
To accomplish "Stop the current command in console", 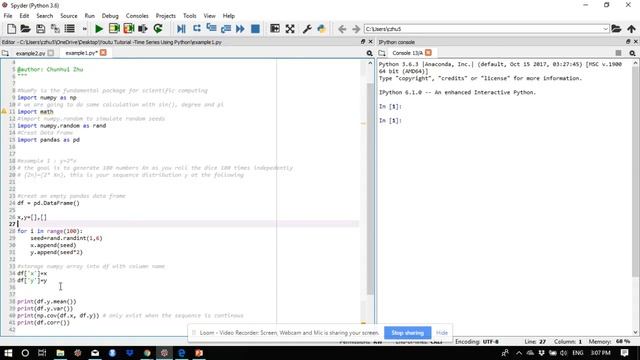I will (618, 53).
